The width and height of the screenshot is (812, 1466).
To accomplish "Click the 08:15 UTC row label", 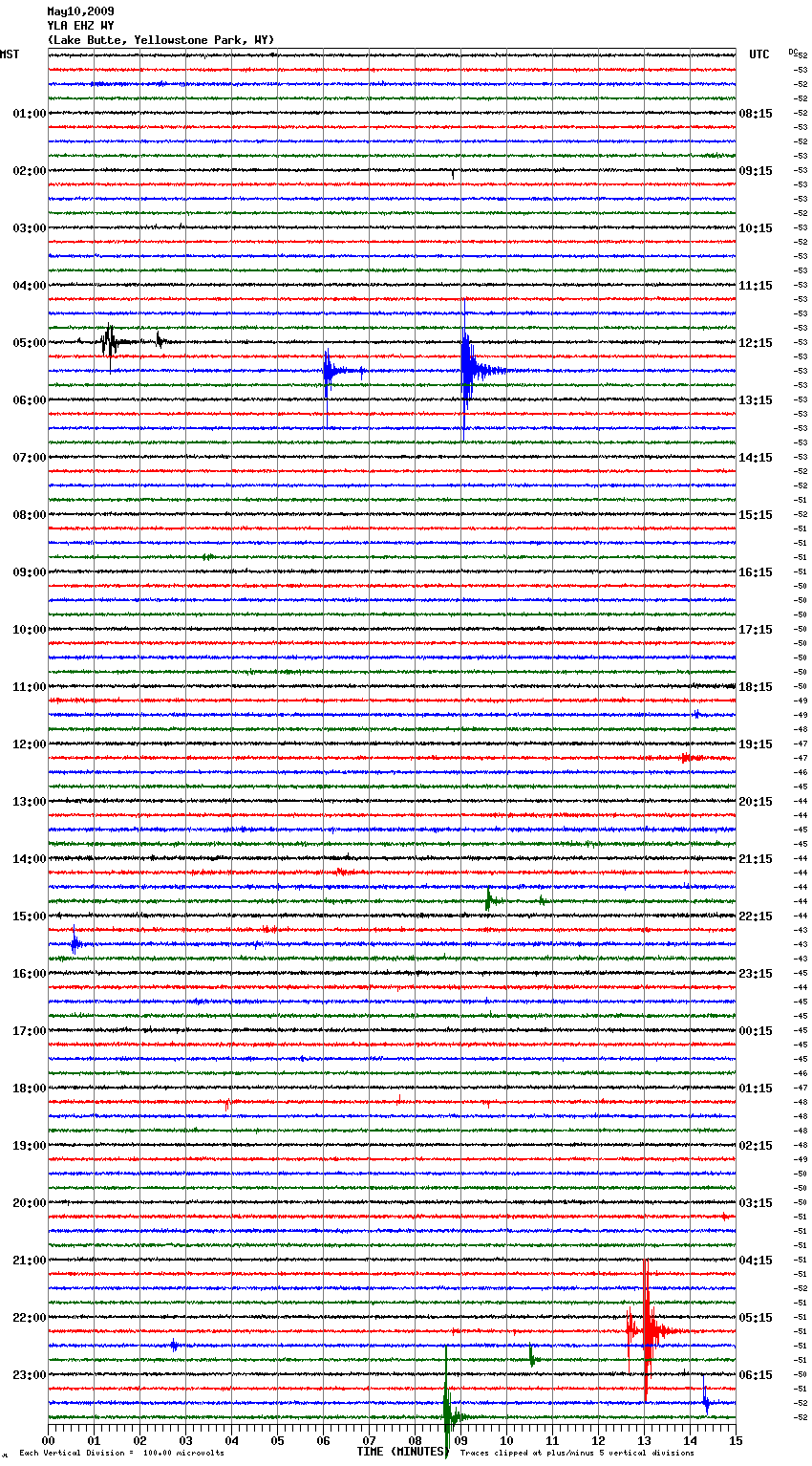I will 756,114.
